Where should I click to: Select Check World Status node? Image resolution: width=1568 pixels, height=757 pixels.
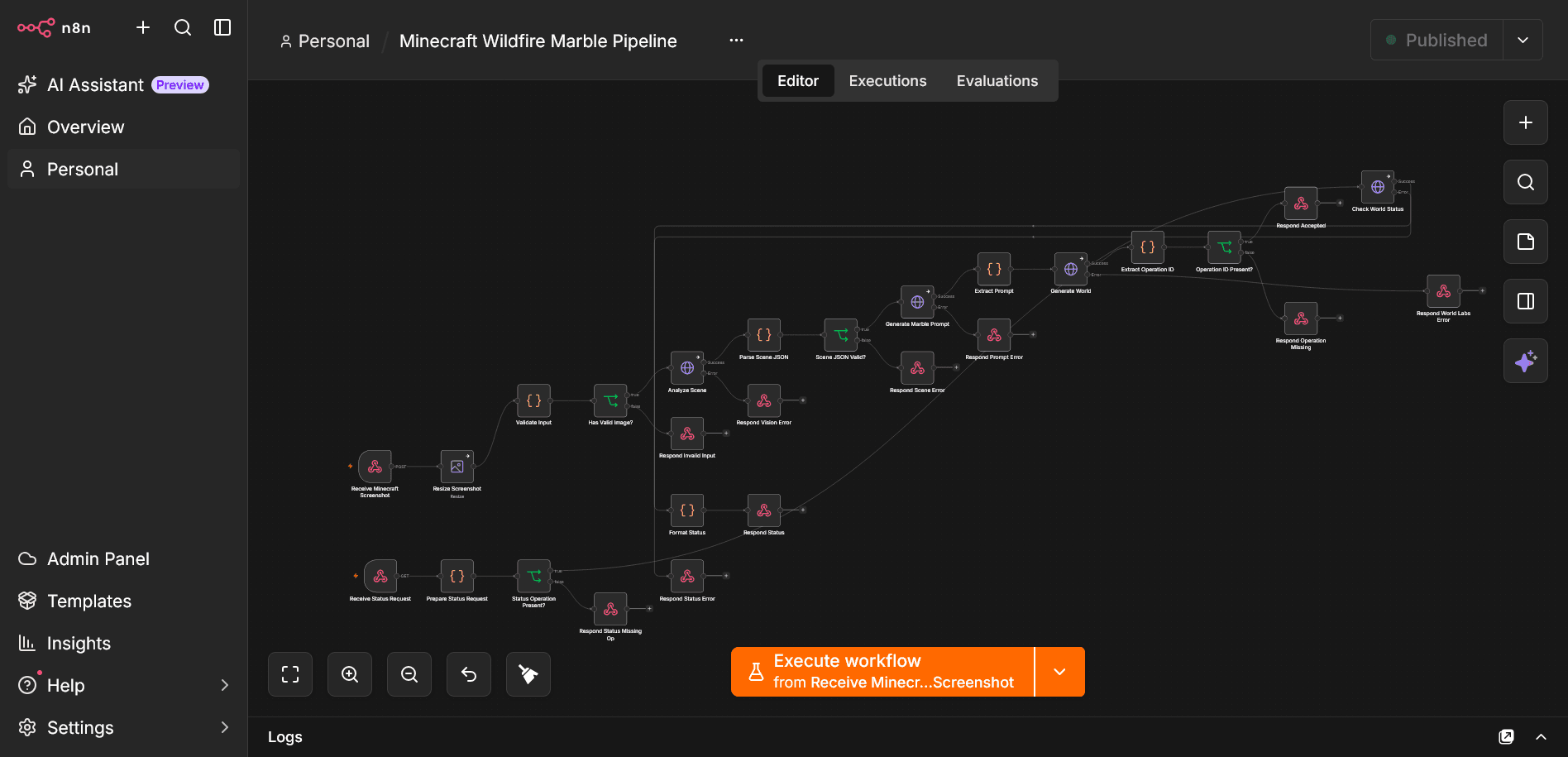coord(1378,187)
